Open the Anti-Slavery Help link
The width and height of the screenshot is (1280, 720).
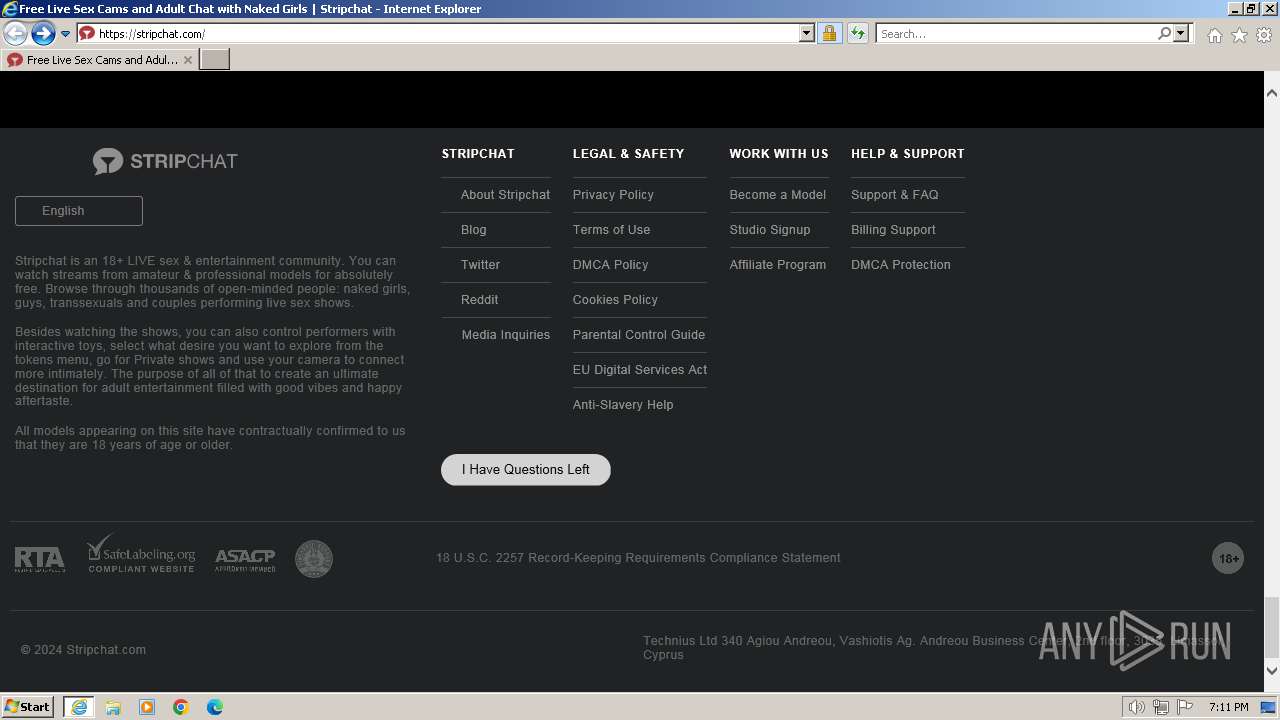click(x=623, y=405)
